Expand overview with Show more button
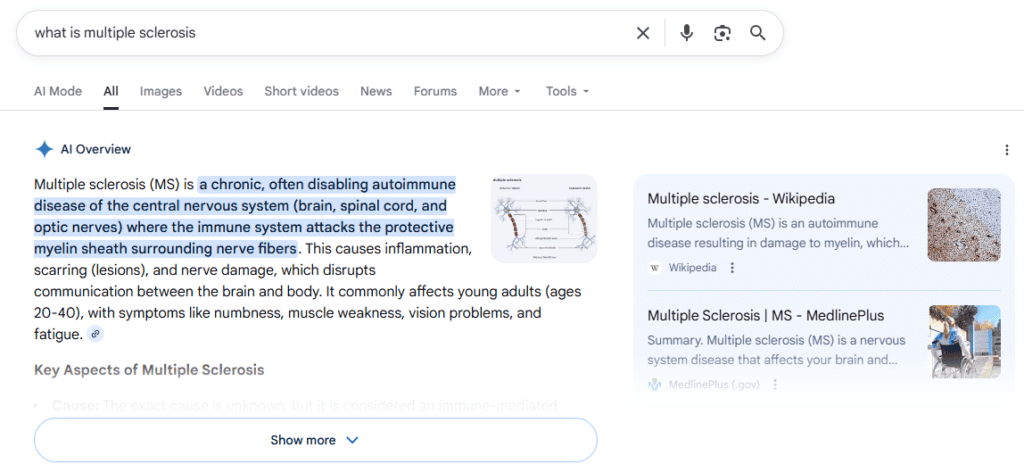Image resolution: width=1024 pixels, height=473 pixels. click(315, 440)
